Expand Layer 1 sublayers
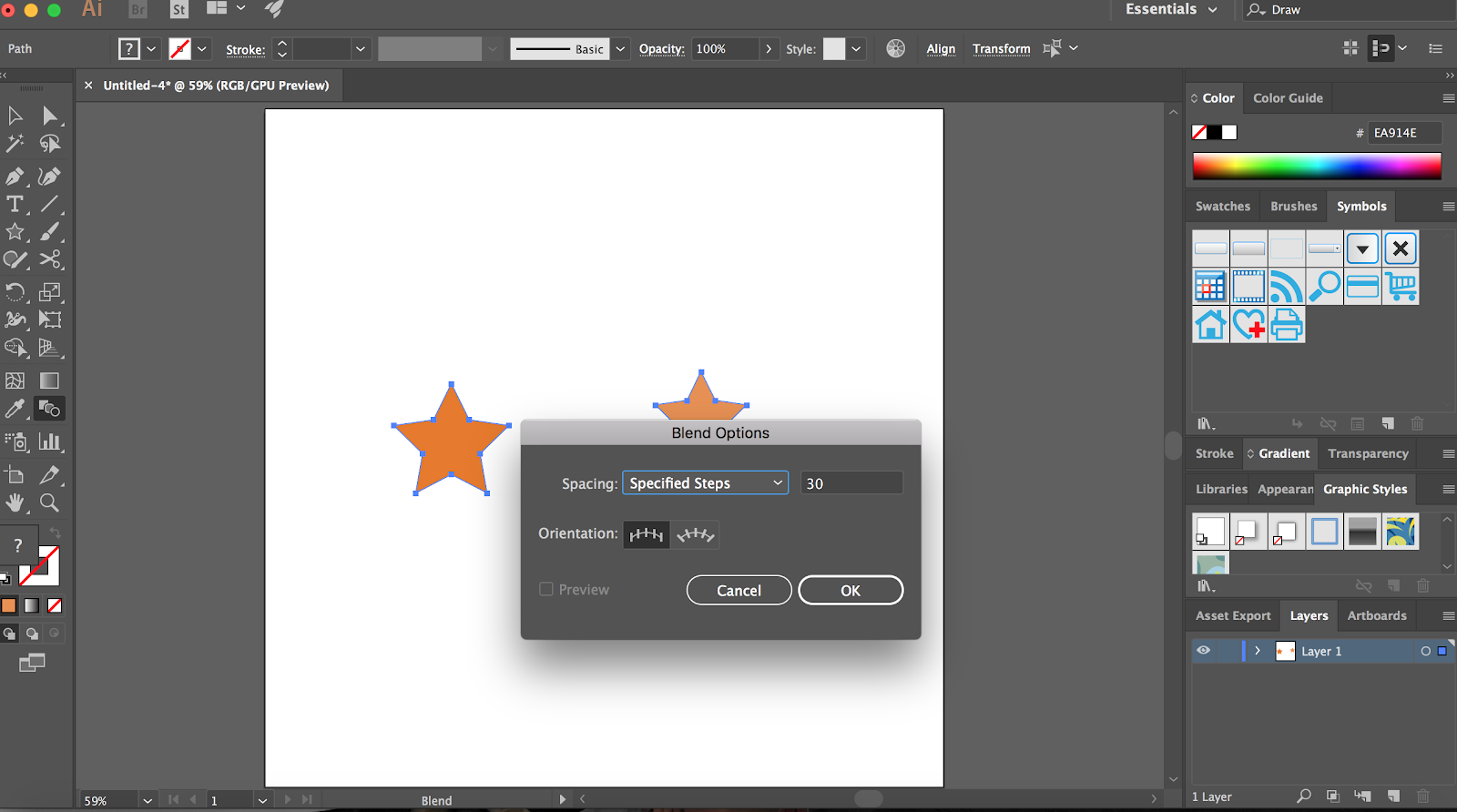This screenshot has width=1457, height=812. [1258, 651]
